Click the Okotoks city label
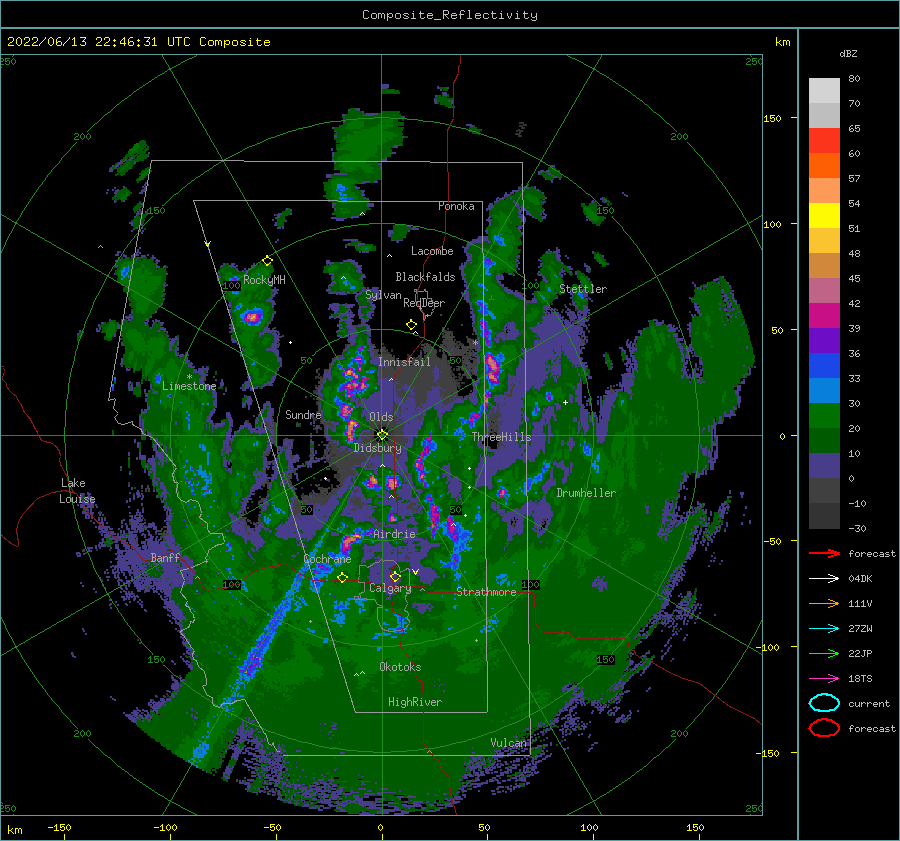 (x=400, y=666)
